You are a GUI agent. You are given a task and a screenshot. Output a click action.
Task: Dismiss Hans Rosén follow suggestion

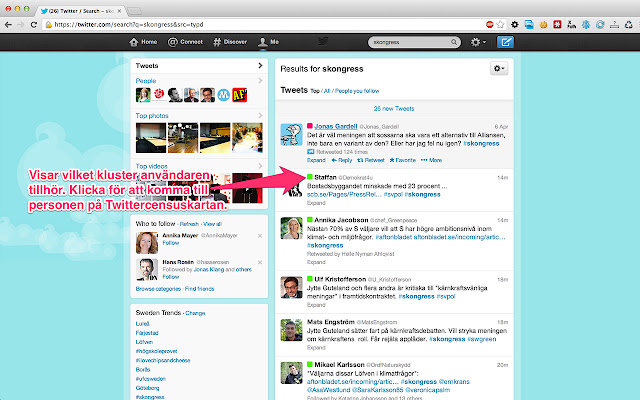pyautogui.click(x=260, y=262)
